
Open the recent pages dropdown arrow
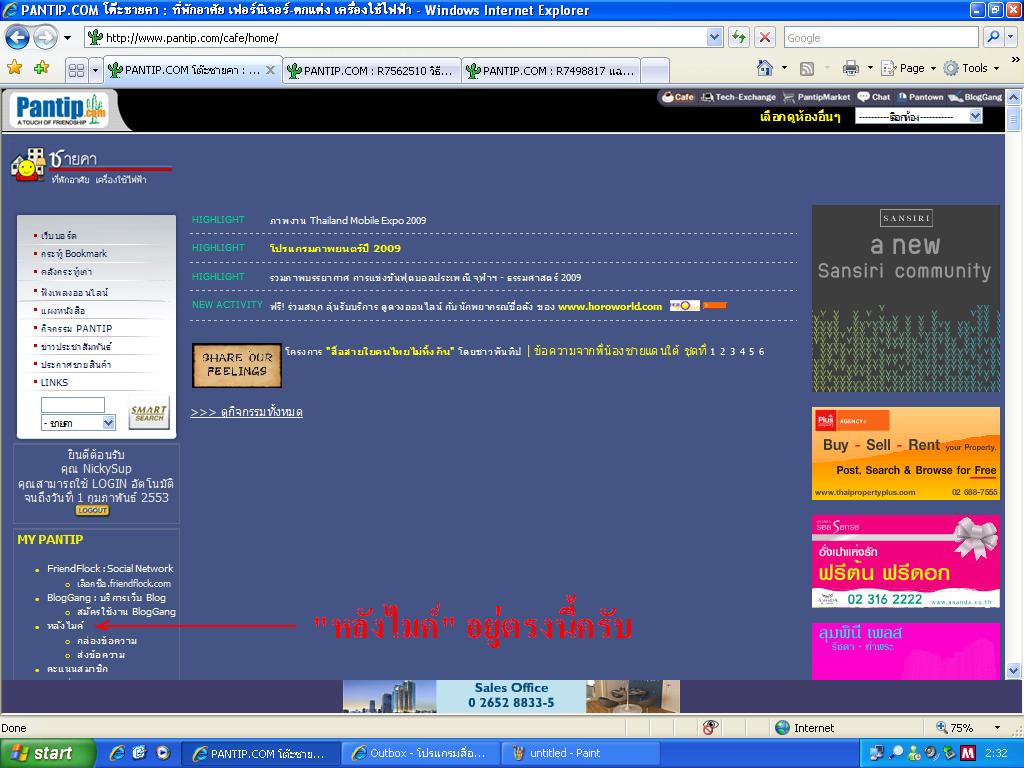67,38
